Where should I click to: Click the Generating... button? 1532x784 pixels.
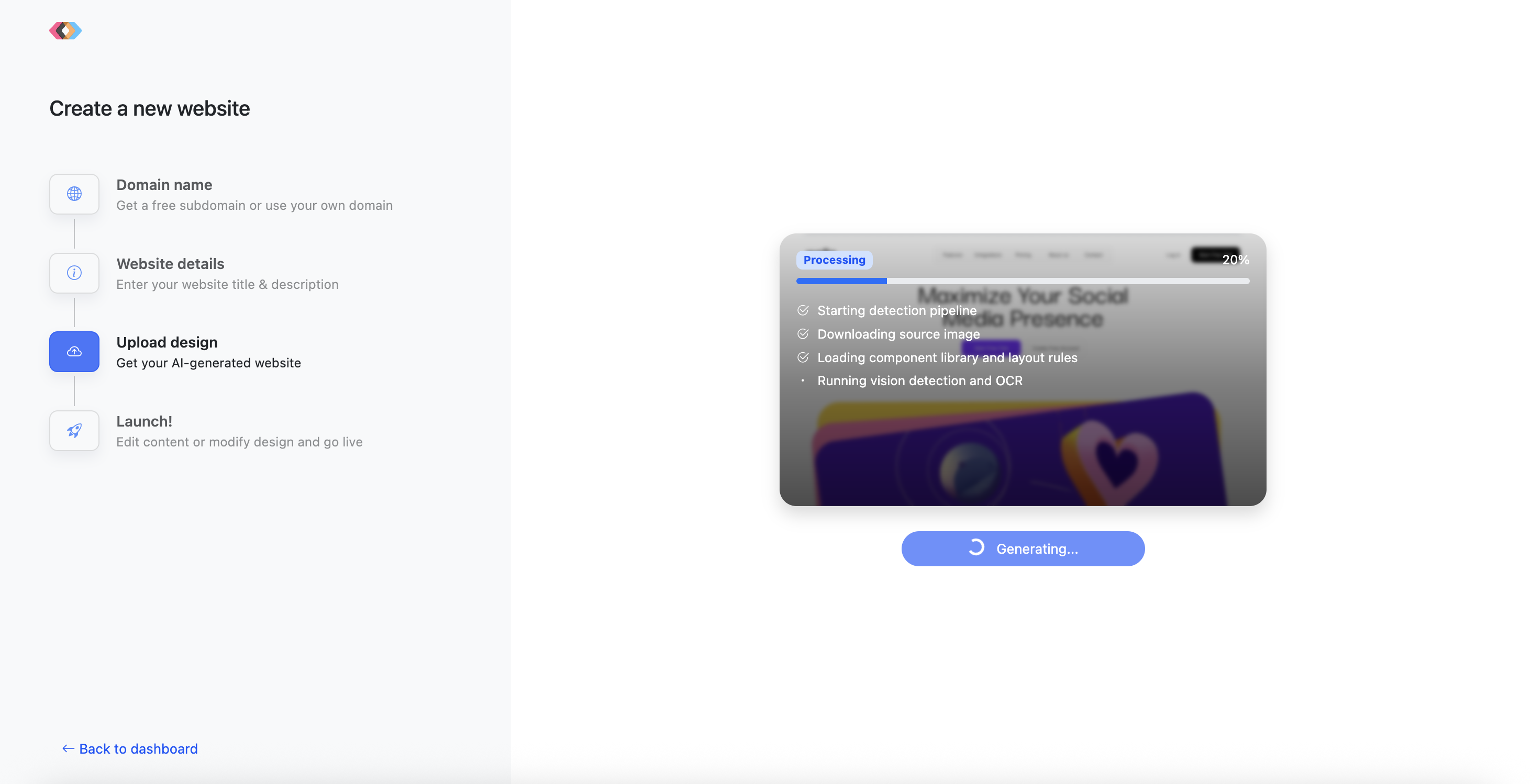(x=1023, y=548)
